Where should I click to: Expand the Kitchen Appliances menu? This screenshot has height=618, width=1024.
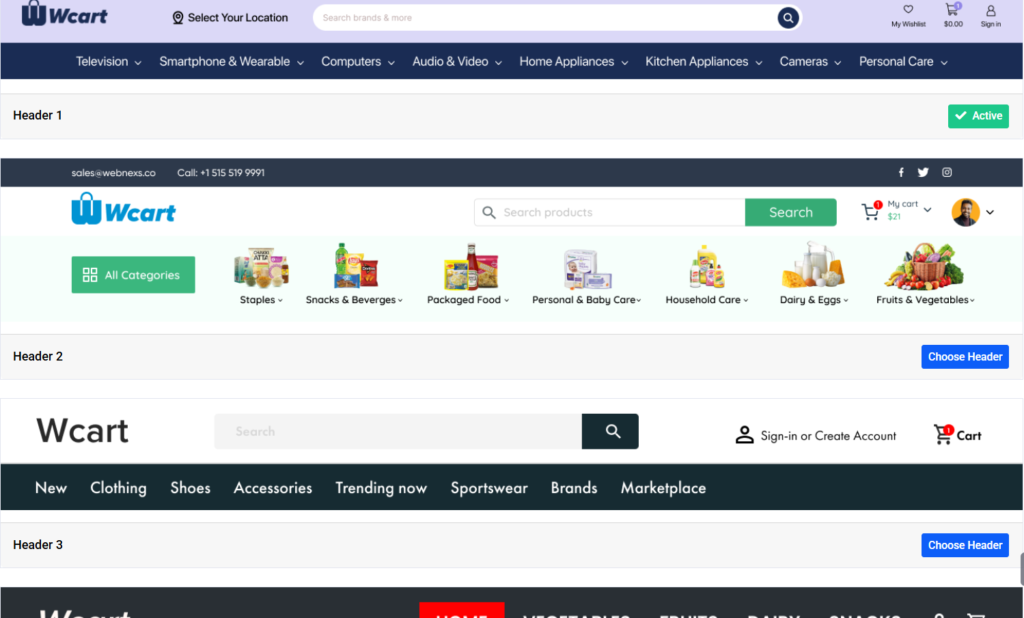704,61
